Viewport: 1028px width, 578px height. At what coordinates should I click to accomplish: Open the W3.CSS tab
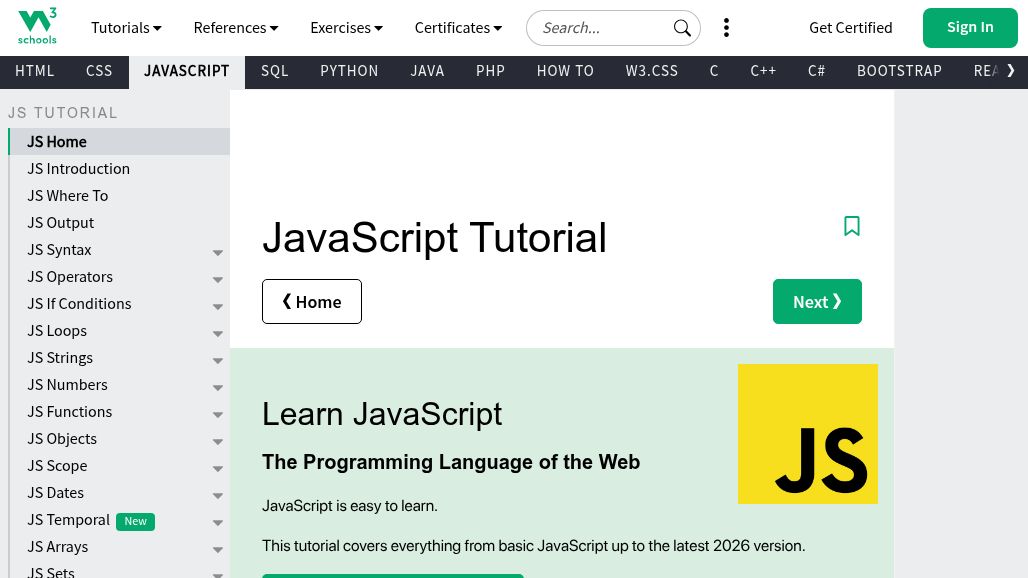(652, 71)
